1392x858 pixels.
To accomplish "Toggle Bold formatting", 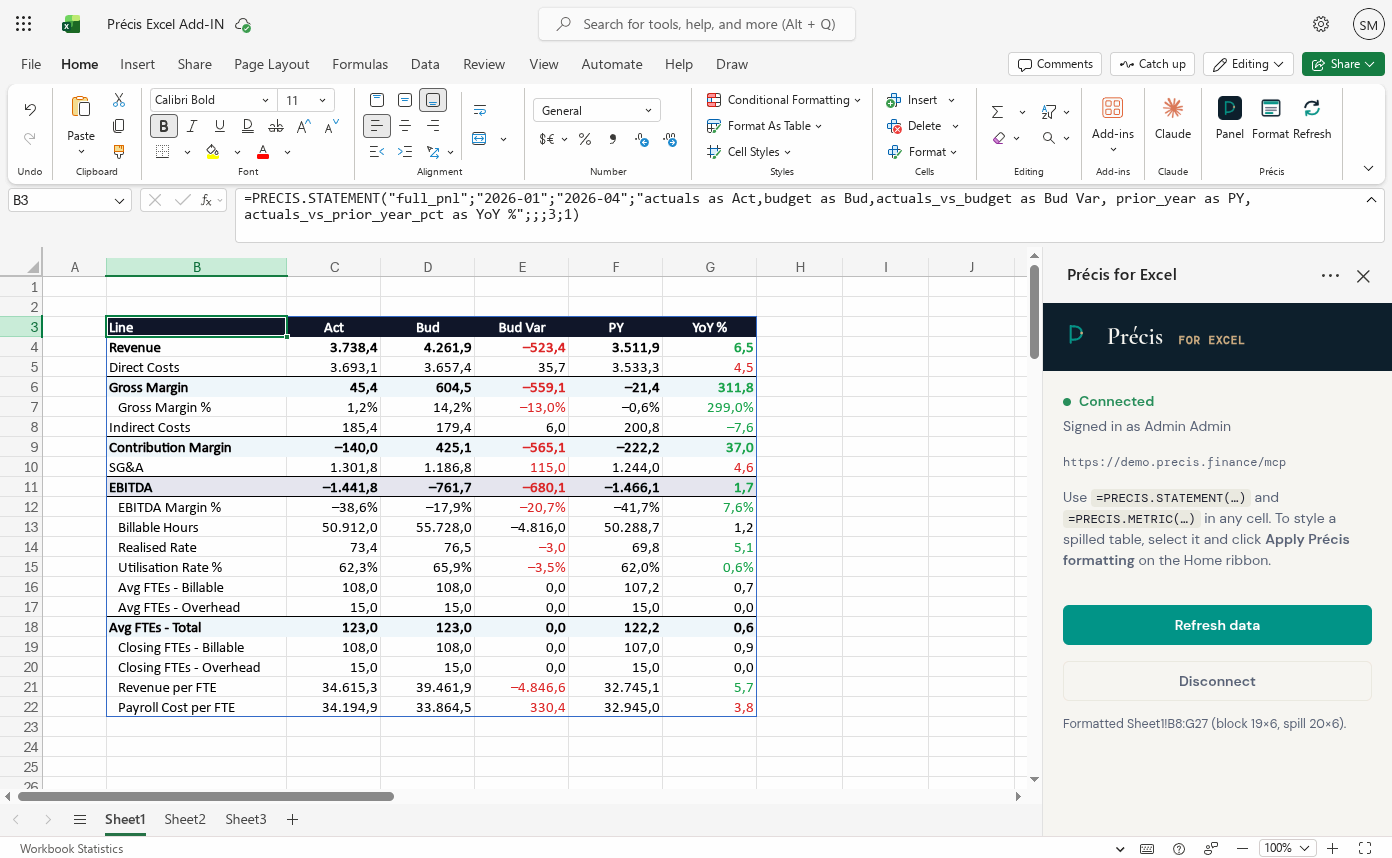I will (x=164, y=126).
